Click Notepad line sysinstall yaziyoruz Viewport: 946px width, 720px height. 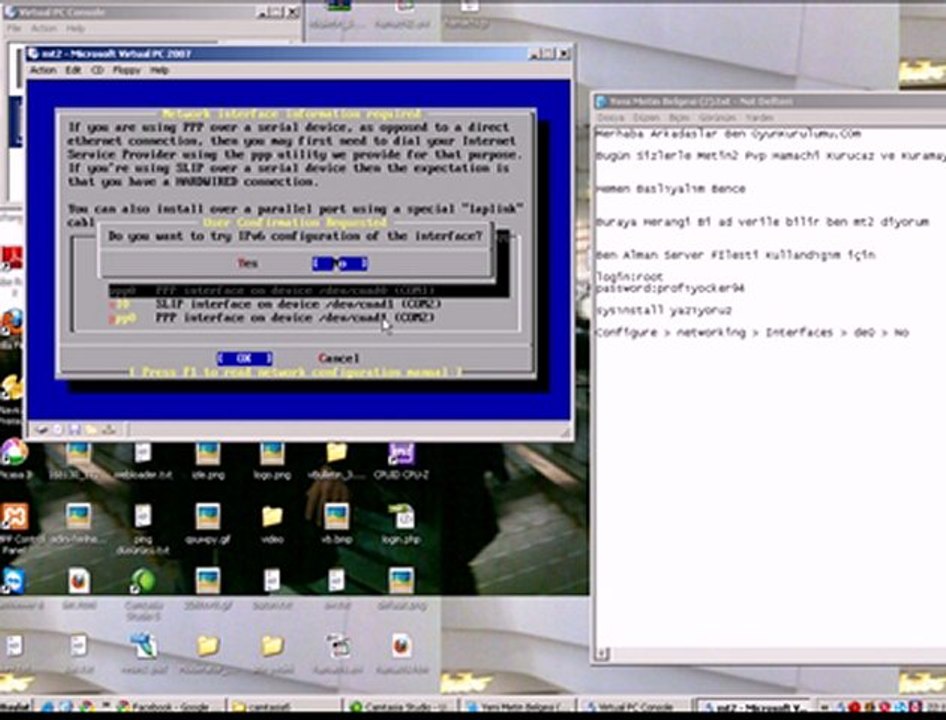pyautogui.click(x=664, y=311)
